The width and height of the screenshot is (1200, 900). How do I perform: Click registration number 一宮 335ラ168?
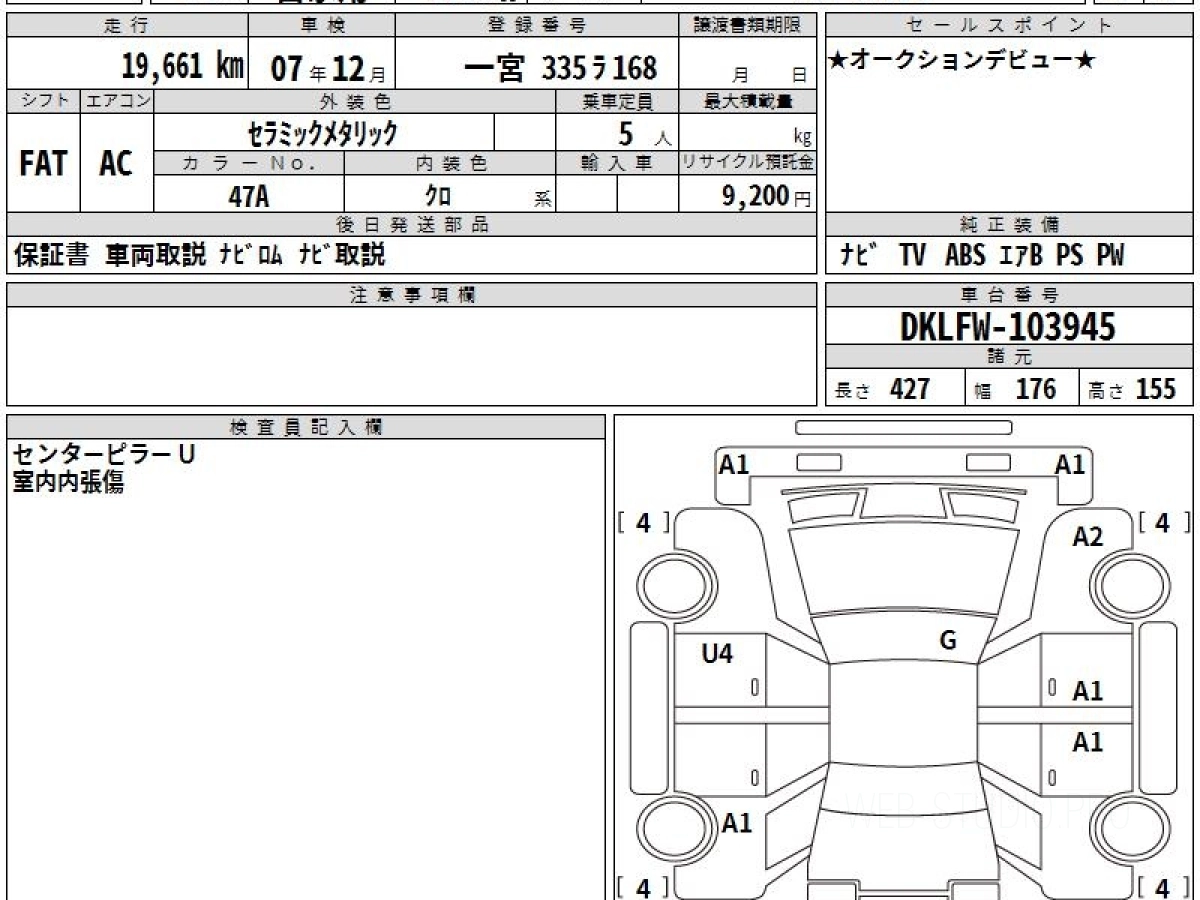(561, 68)
